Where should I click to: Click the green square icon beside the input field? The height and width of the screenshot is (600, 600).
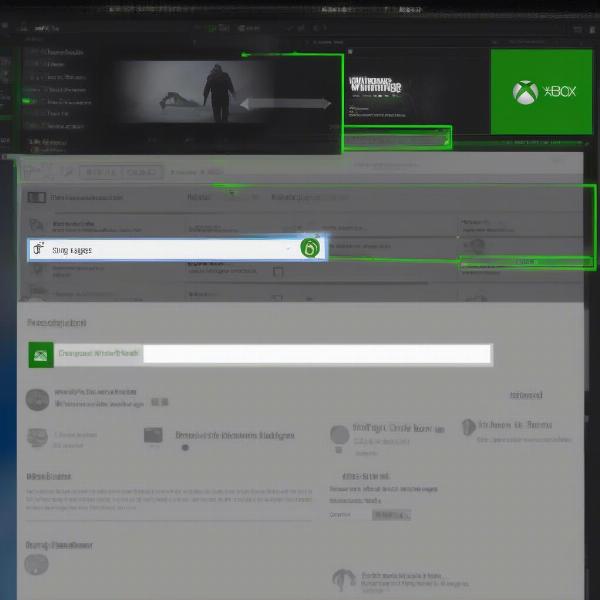click(x=41, y=355)
